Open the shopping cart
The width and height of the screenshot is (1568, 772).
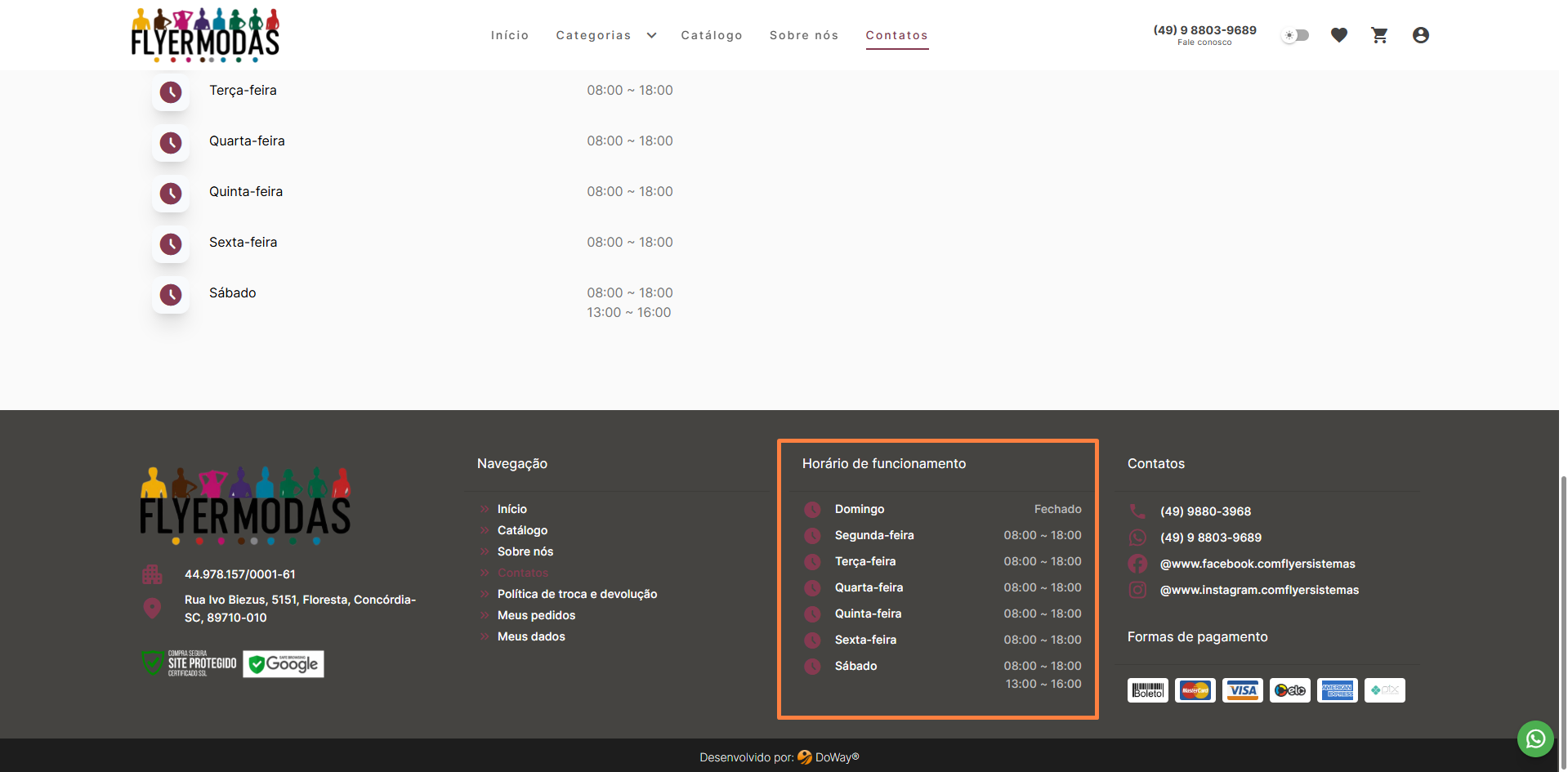(1379, 35)
